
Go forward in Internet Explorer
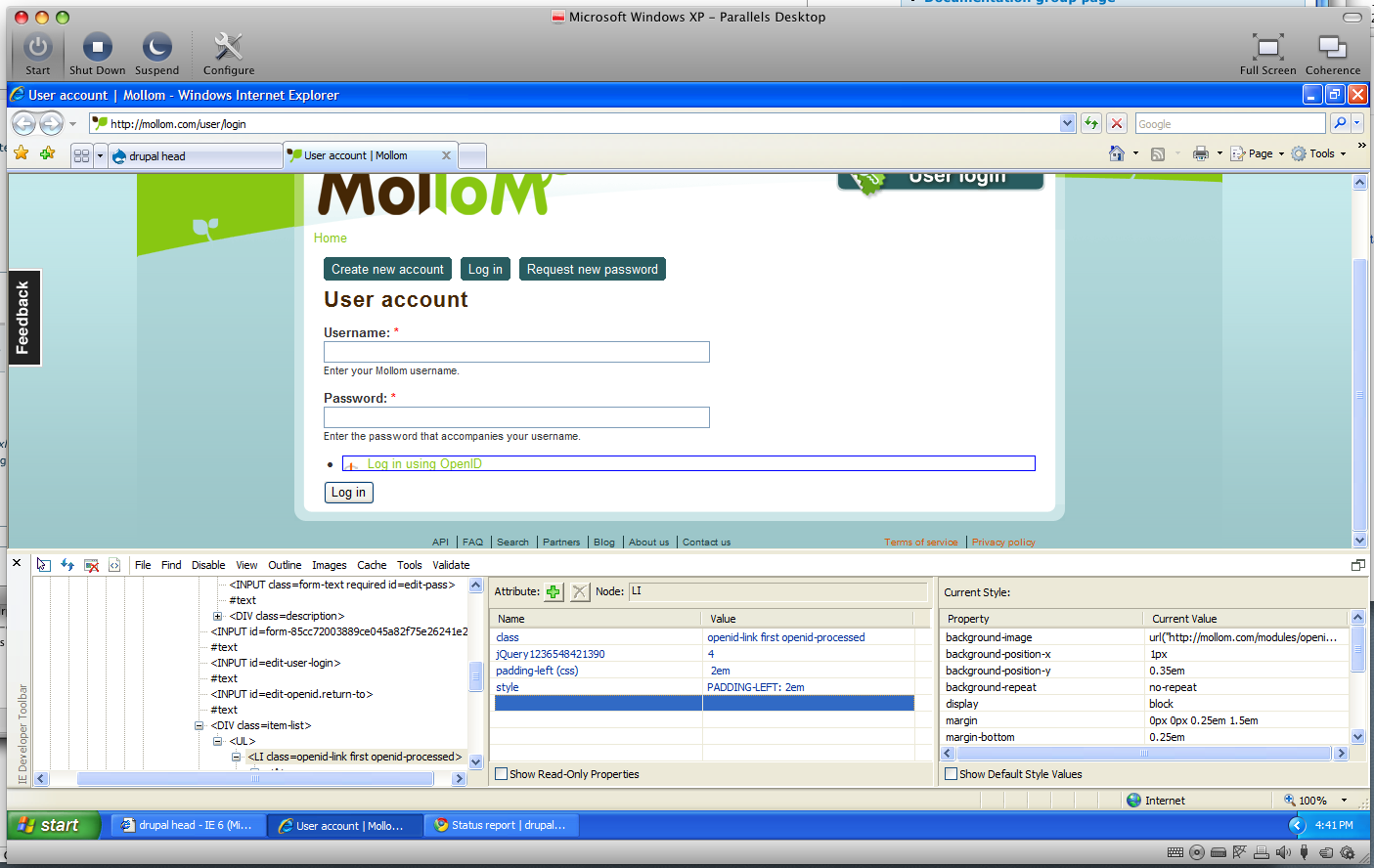click(x=51, y=123)
